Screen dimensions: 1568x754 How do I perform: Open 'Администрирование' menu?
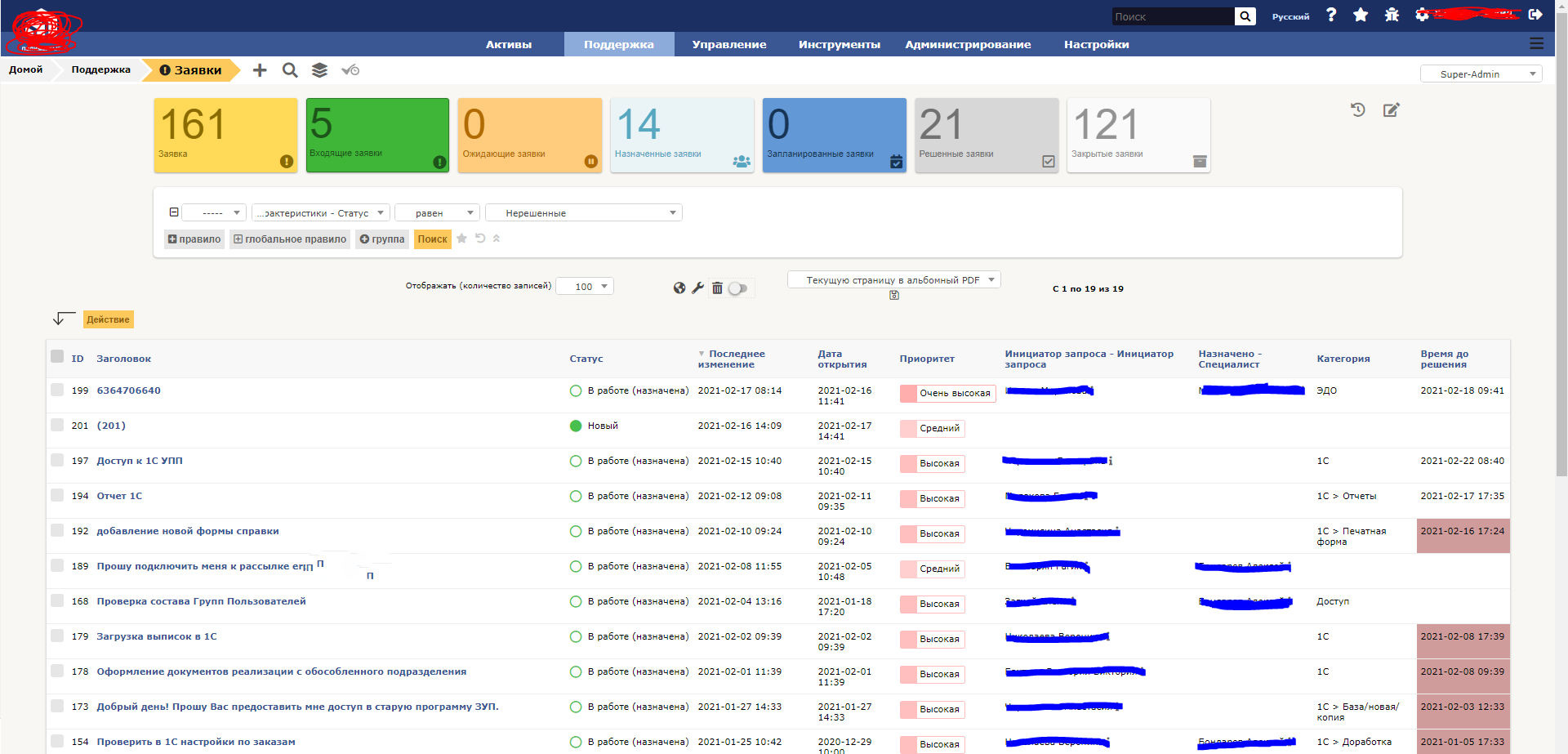tap(968, 44)
